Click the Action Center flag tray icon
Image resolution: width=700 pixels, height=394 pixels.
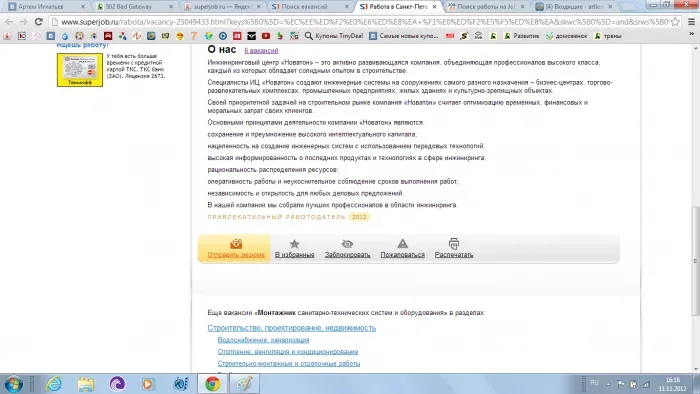click(x=621, y=384)
